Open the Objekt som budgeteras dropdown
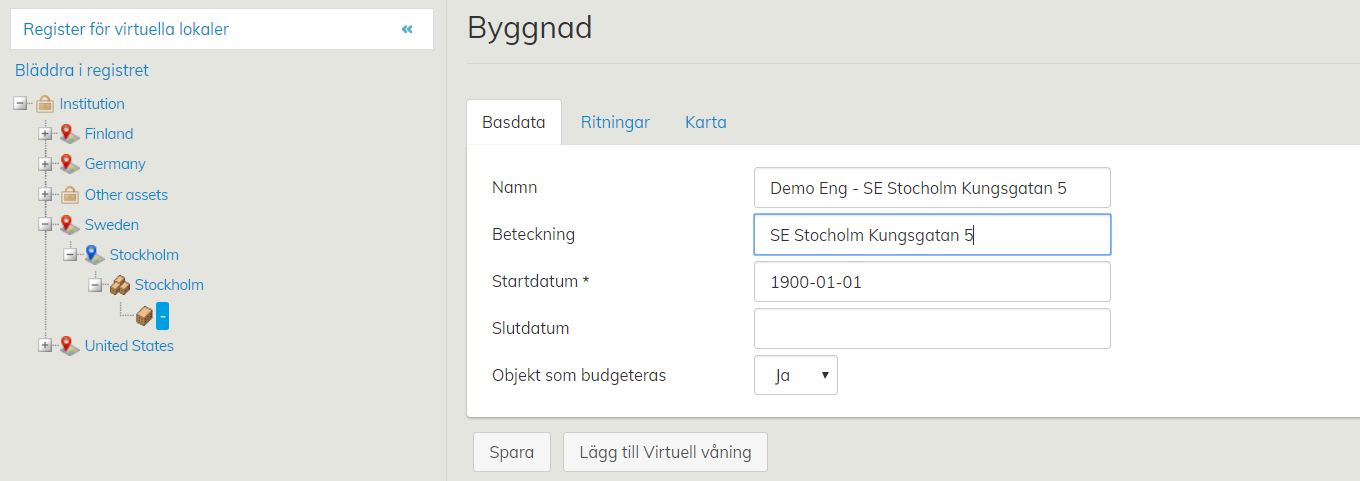1360x481 pixels. [795, 375]
